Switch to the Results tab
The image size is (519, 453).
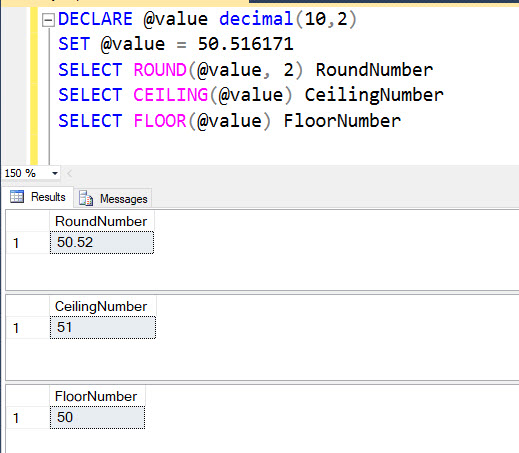pos(38,197)
